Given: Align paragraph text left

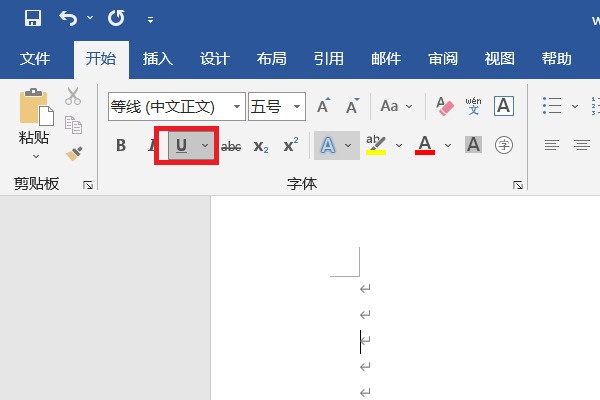Looking at the screenshot, I should pyautogui.click(x=552, y=145).
